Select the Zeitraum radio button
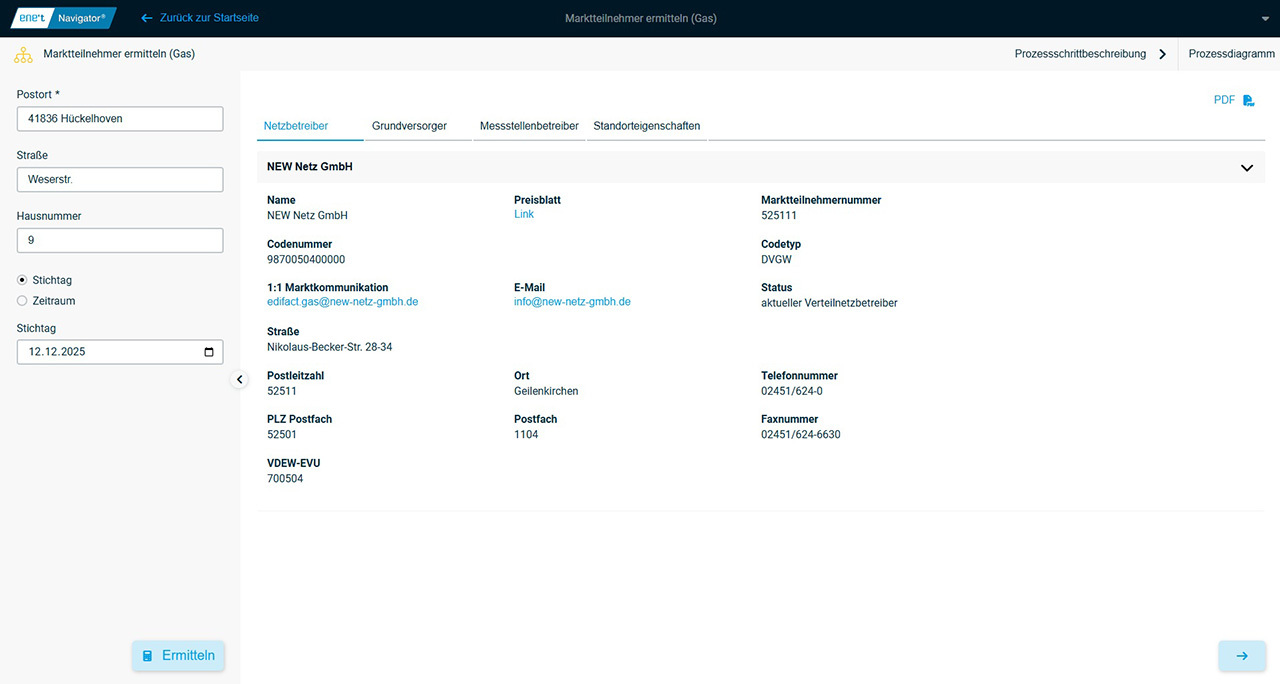Screen dimensions: 1280x684 point(23,301)
